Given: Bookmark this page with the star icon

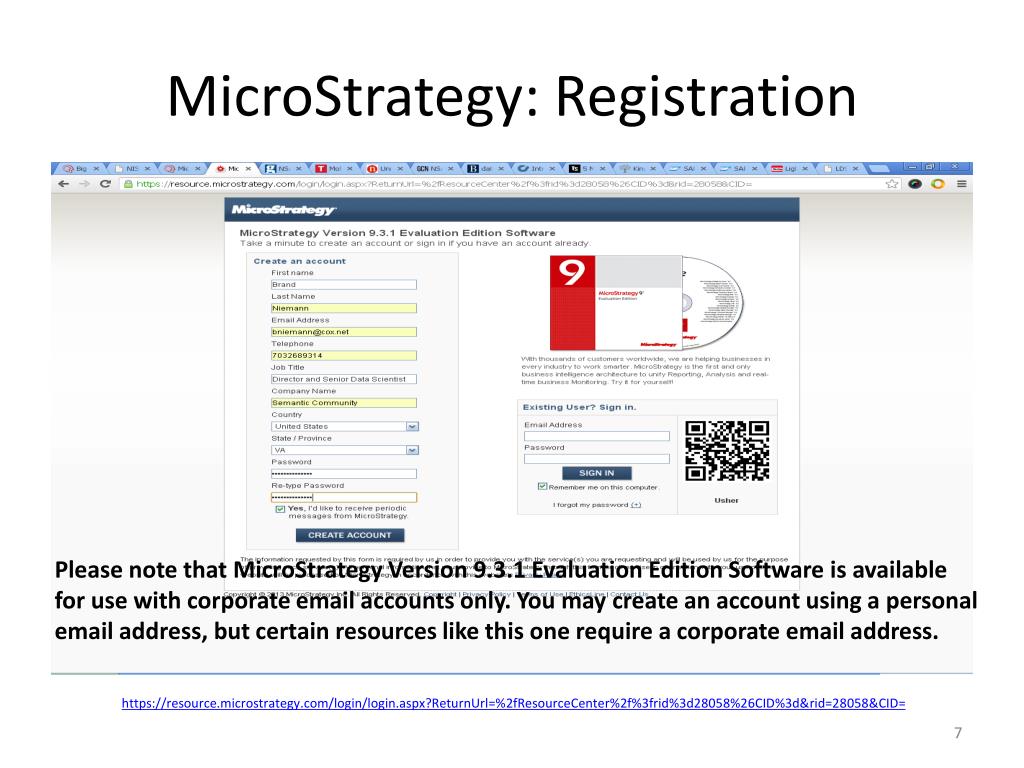Looking at the screenshot, I should tap(892, 184).
